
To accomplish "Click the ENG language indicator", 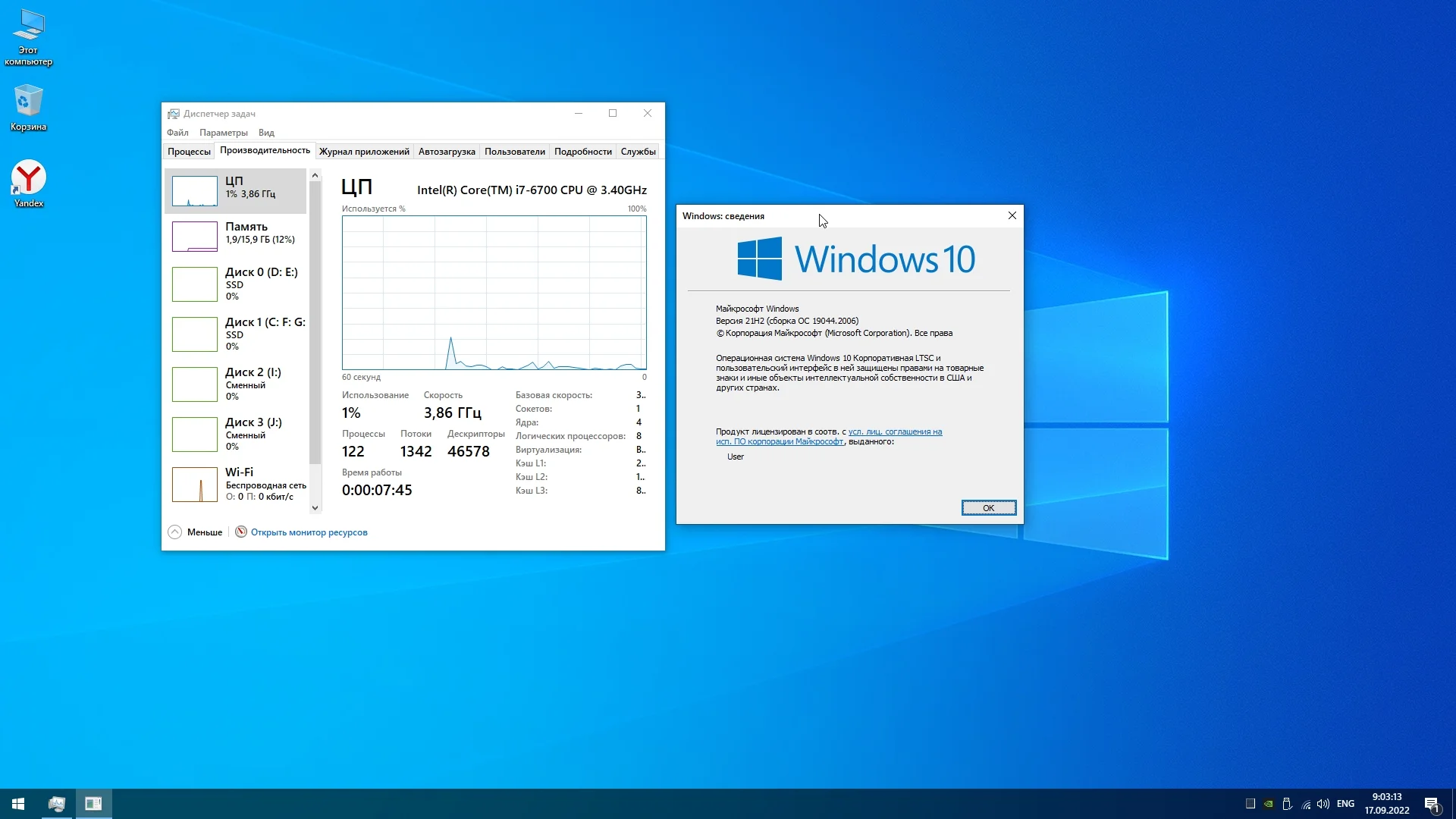I will point(1345,804).
